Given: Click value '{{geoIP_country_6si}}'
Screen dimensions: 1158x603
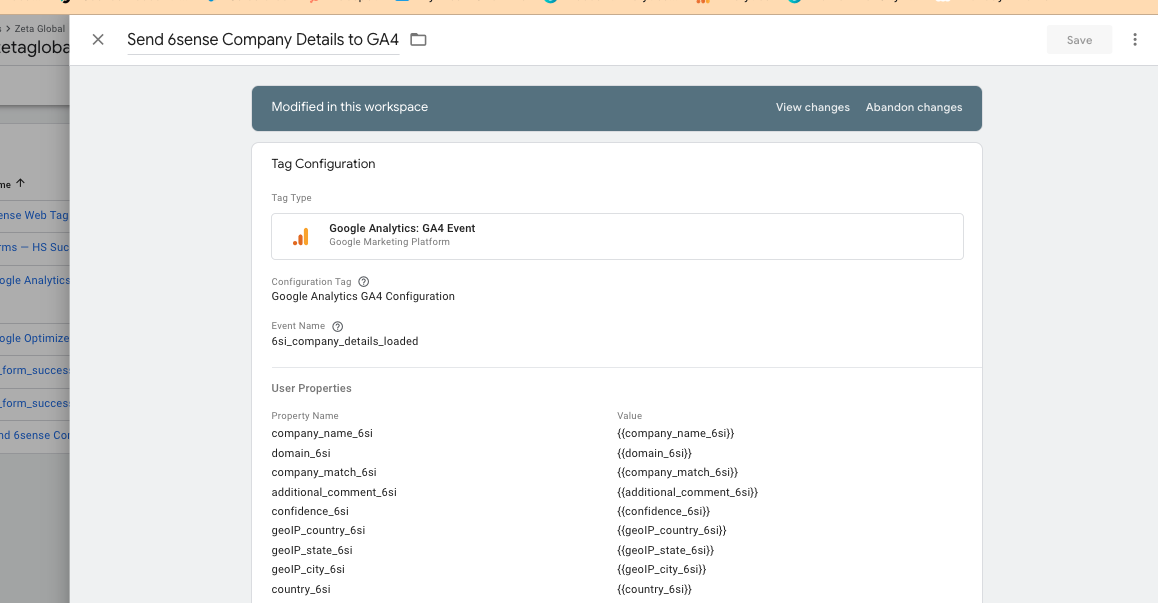Looking at the screenshot, I should point(672,531).
